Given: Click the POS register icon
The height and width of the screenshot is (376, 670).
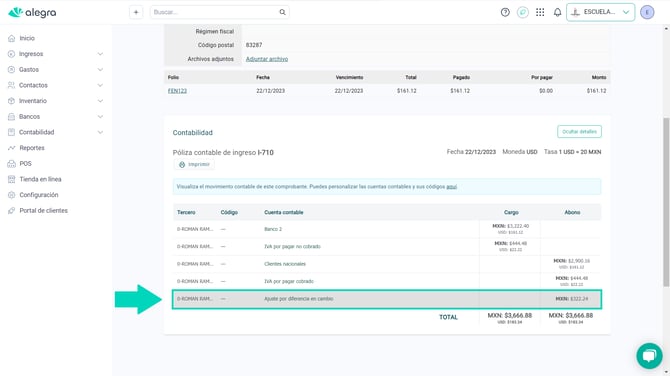Looking at the screenshot, I should tap(12, 164).
